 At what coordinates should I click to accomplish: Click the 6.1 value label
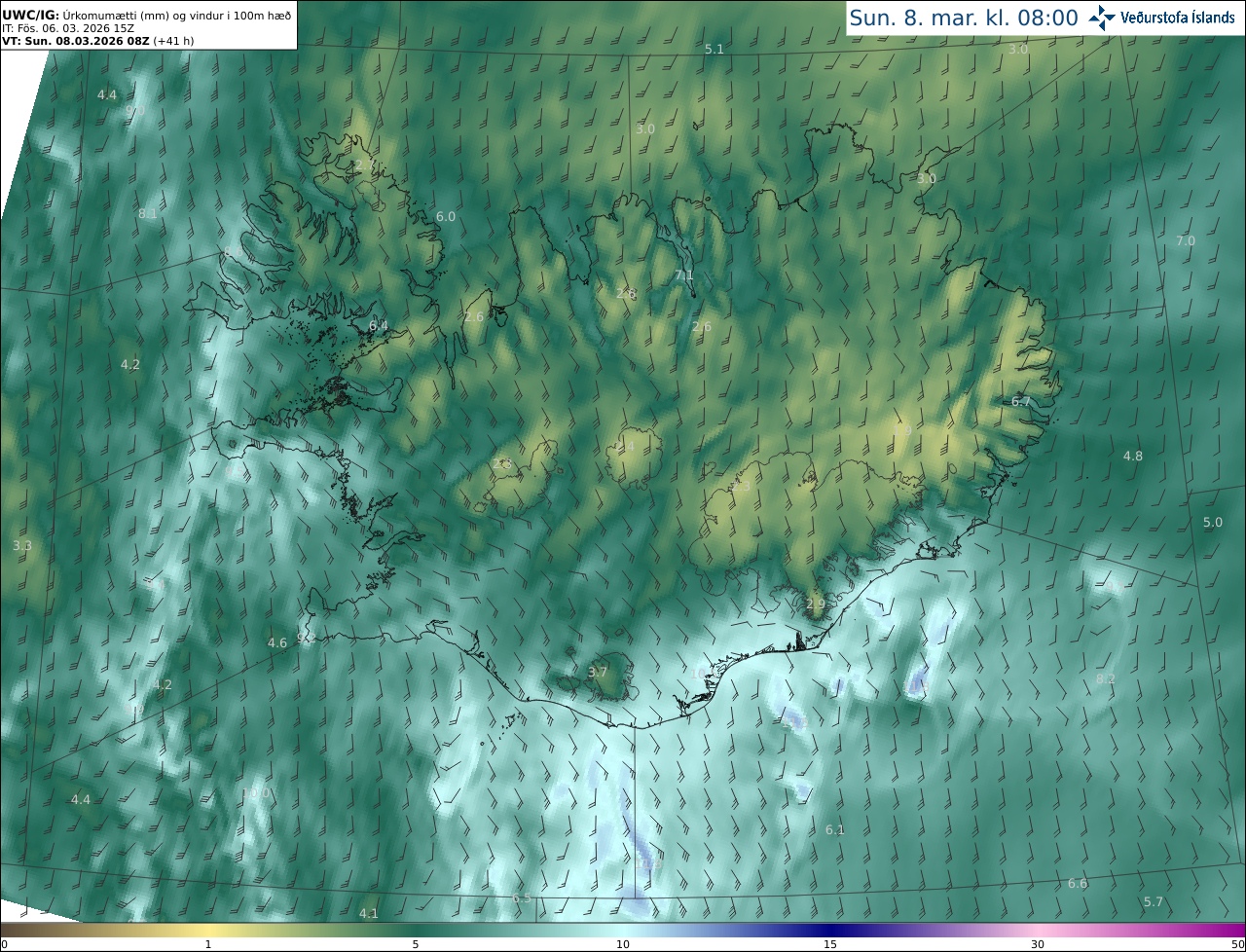835,829
